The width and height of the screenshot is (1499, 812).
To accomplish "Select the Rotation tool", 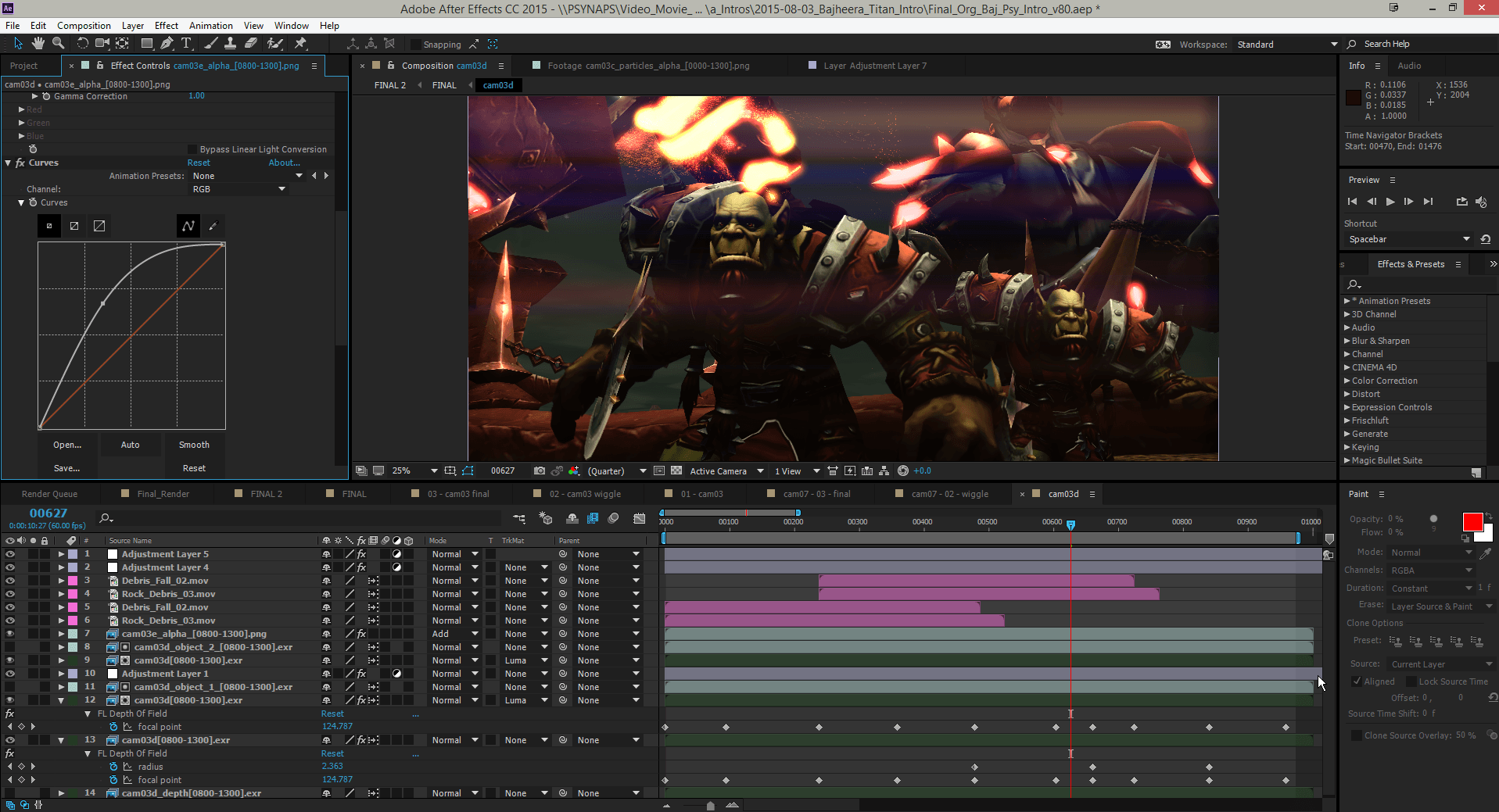I will 82,44.
